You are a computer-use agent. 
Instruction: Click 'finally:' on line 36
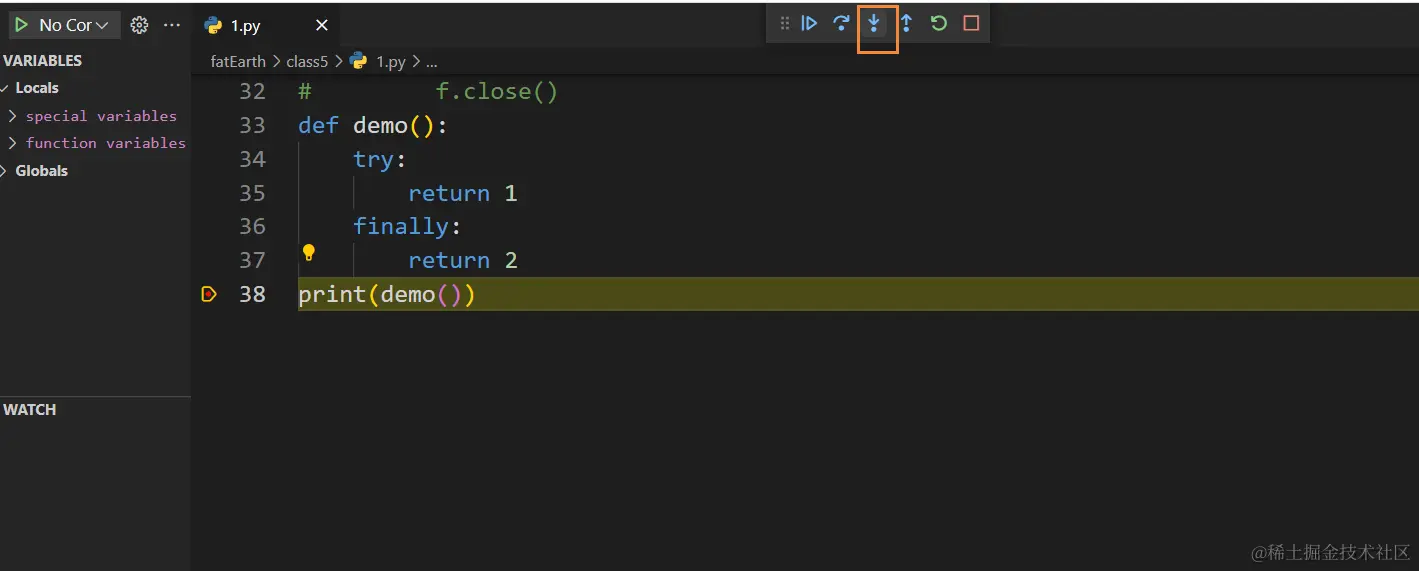(407, 226)
